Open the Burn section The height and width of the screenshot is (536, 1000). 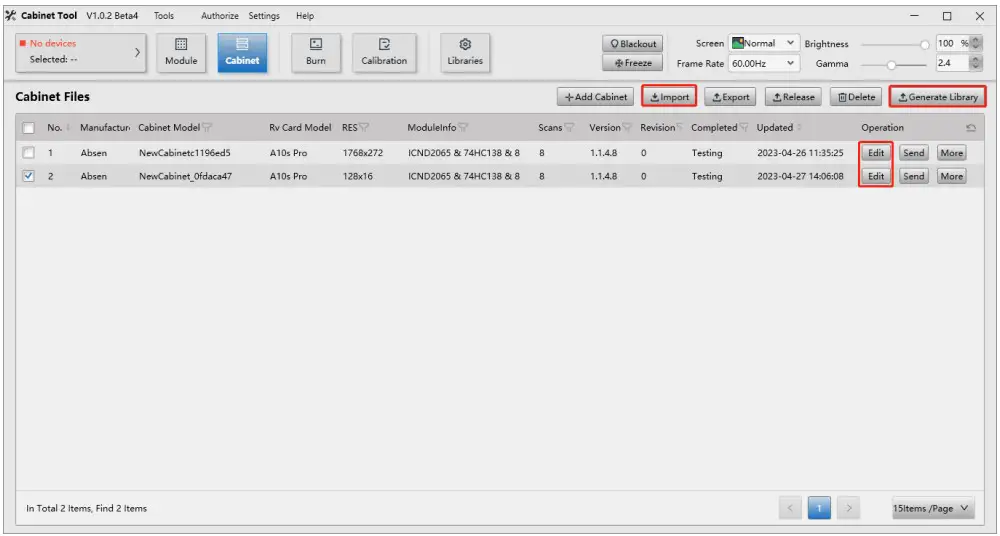coord(316,53)
